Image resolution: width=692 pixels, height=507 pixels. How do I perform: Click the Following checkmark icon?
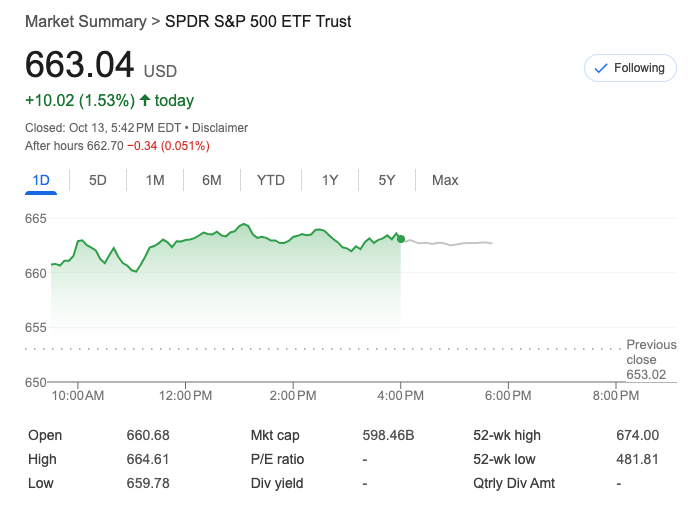[601, 68]
